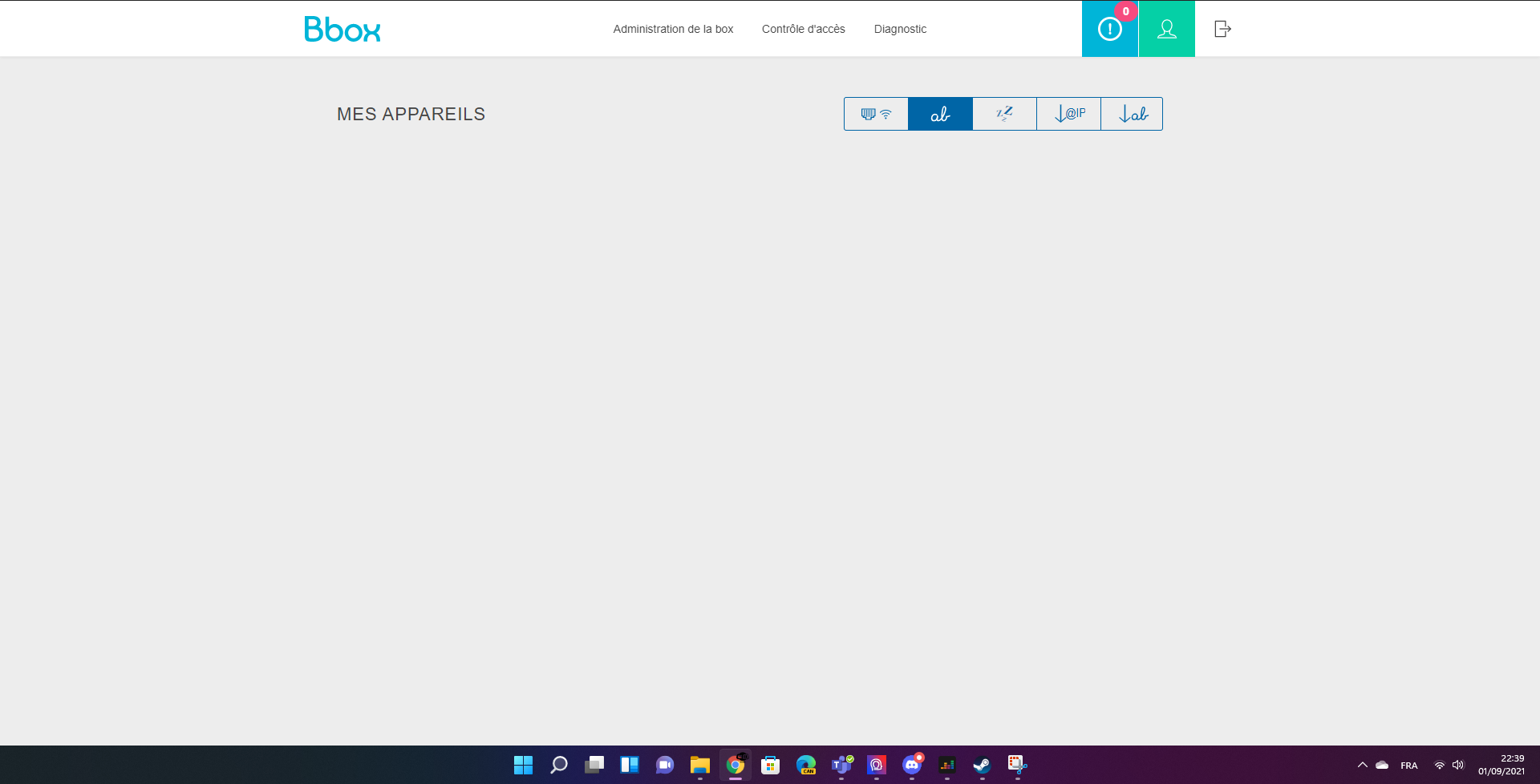This screenshot has height=784, width=1540.
Task: Open the notifications alert icon
Action: pyautogui.click(x=1110, y=29)
